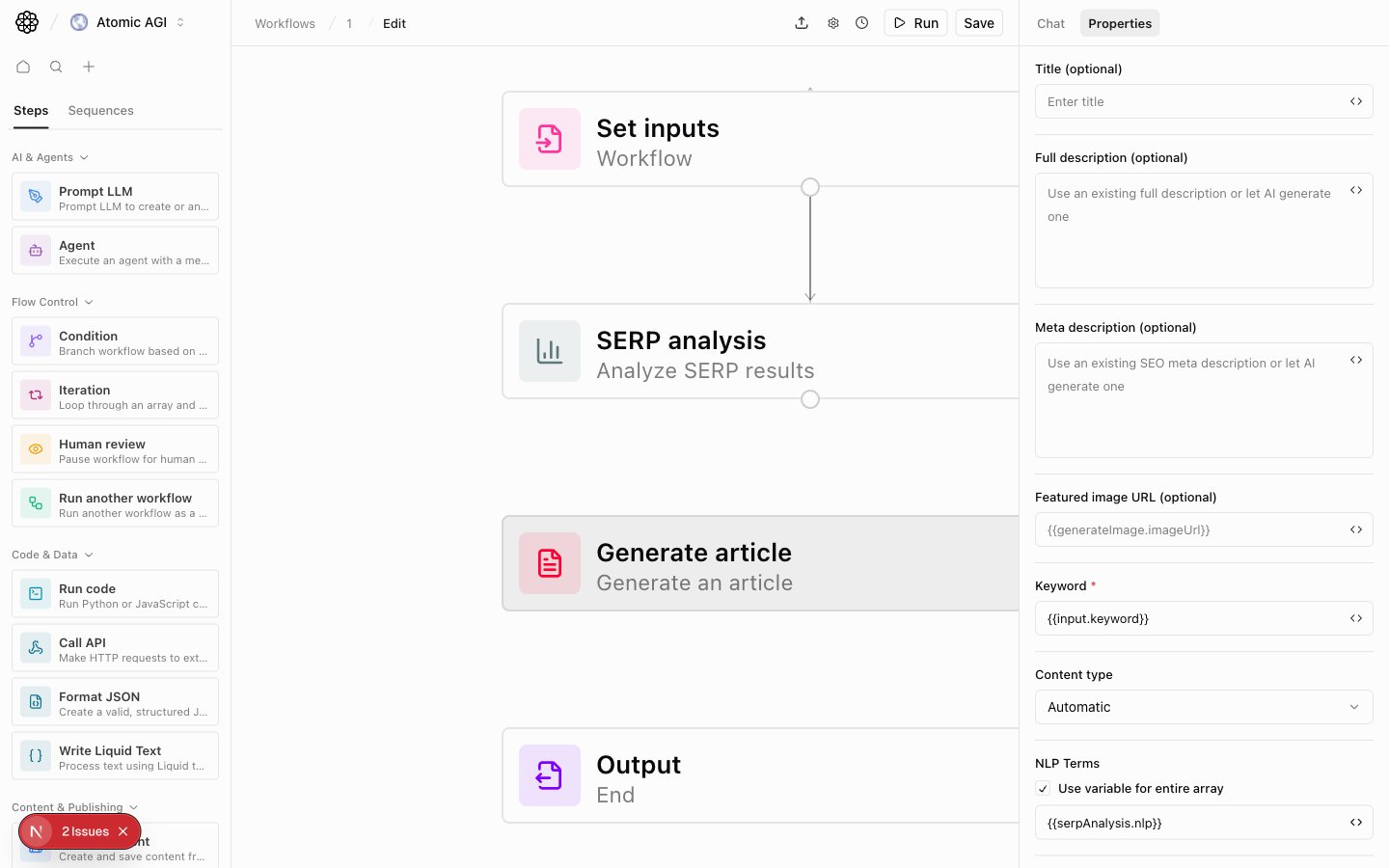Screen dimensions: 1389x868
Task: Select the Format JSON step icon
Action: coord(36,702)
